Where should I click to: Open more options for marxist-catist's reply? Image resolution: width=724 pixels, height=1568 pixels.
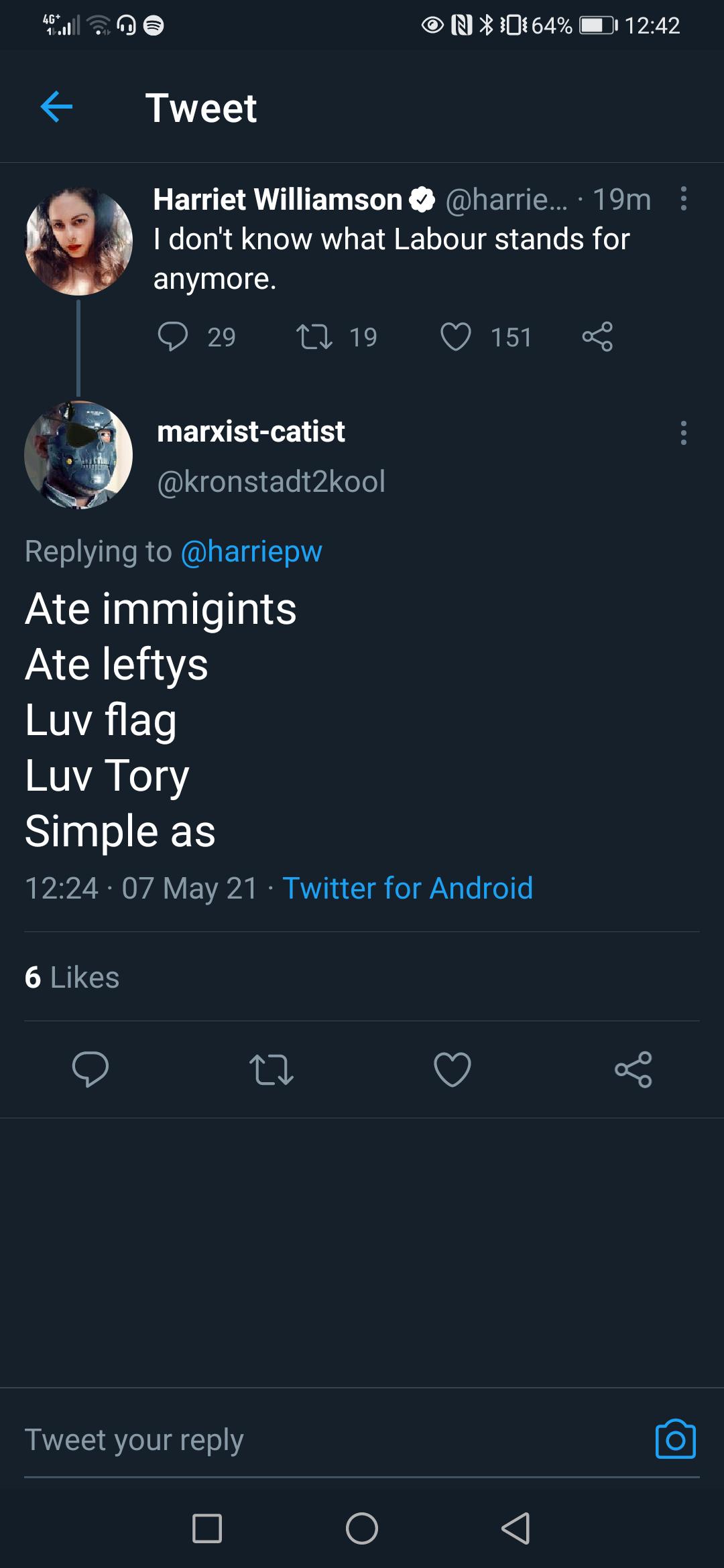point(683,433)
